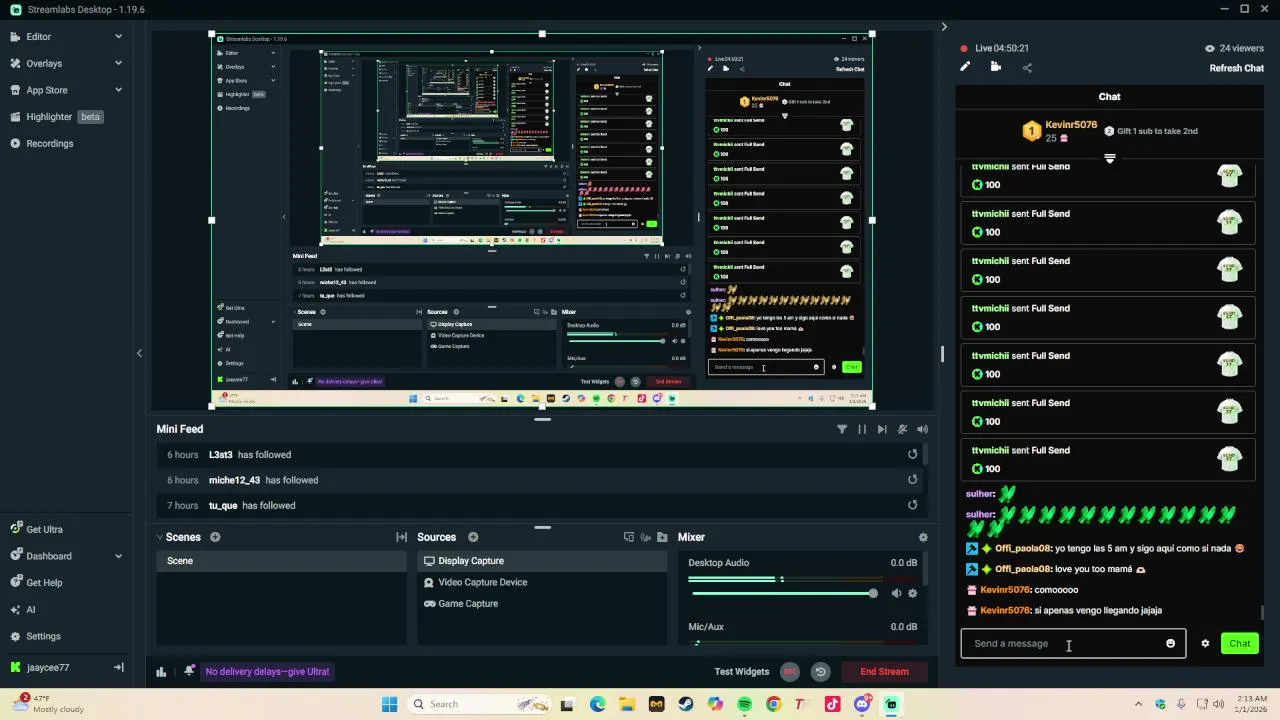
Task: Open the Recordings page
Action: pos(49,143)
